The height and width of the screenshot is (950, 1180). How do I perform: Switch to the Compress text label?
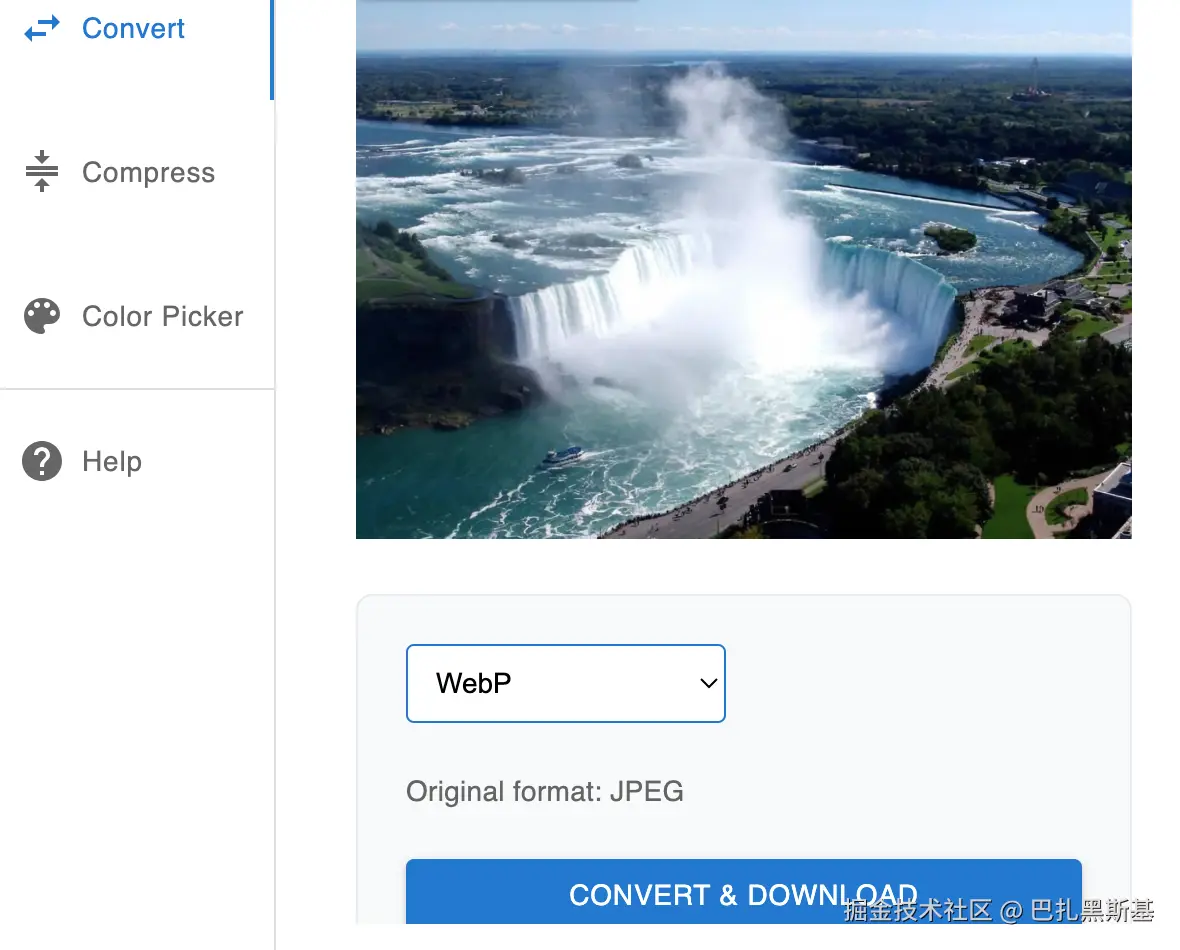(148, 172)
